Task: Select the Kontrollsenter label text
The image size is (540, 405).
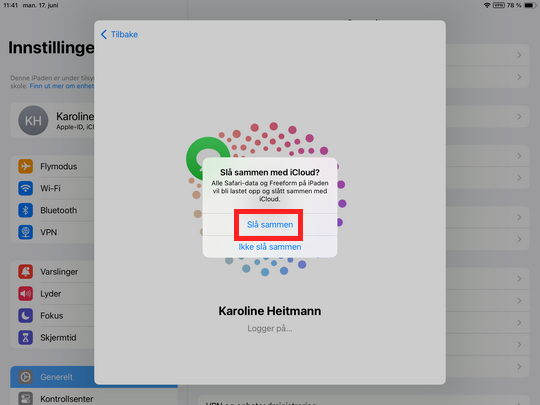Action: (x=67, y=399)
